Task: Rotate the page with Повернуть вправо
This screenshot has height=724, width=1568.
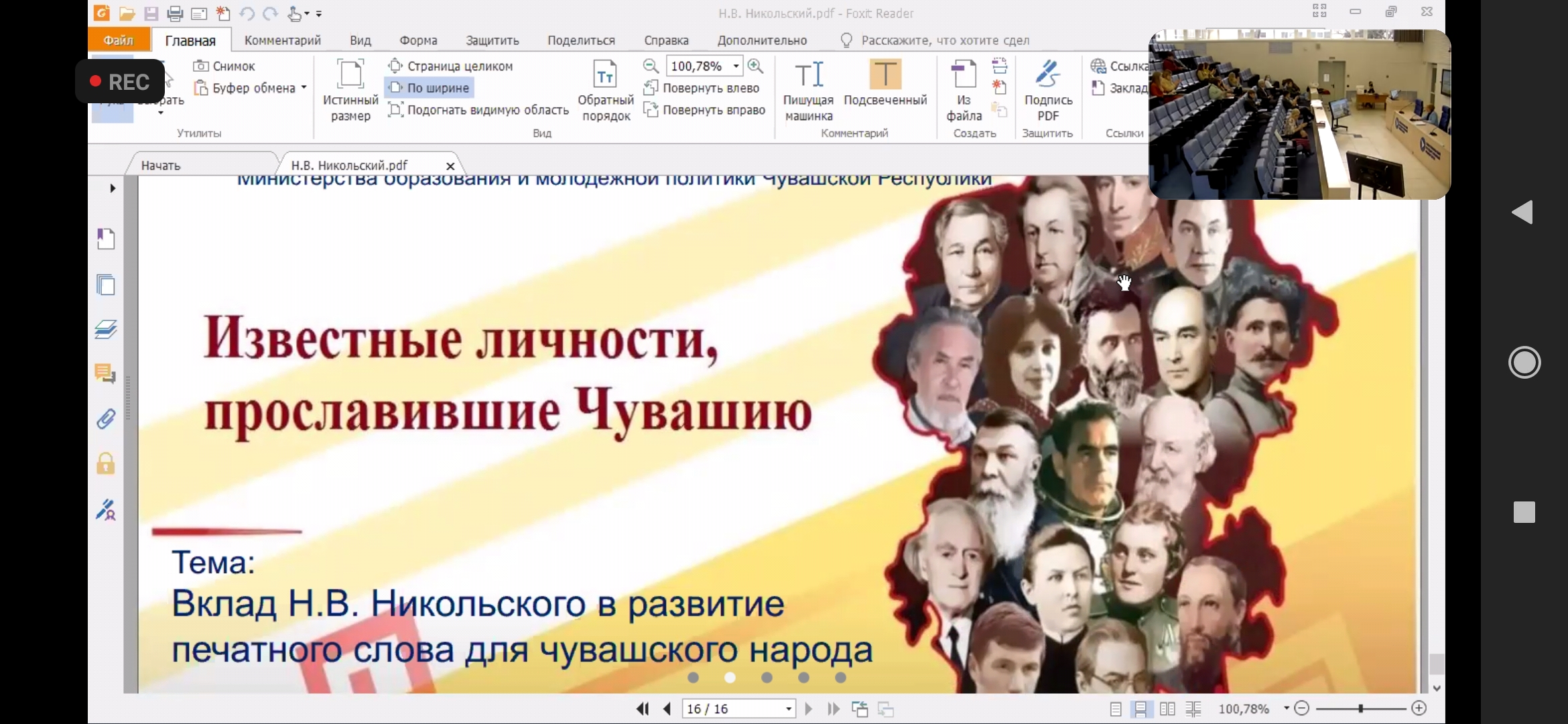Action: (704, 110)
